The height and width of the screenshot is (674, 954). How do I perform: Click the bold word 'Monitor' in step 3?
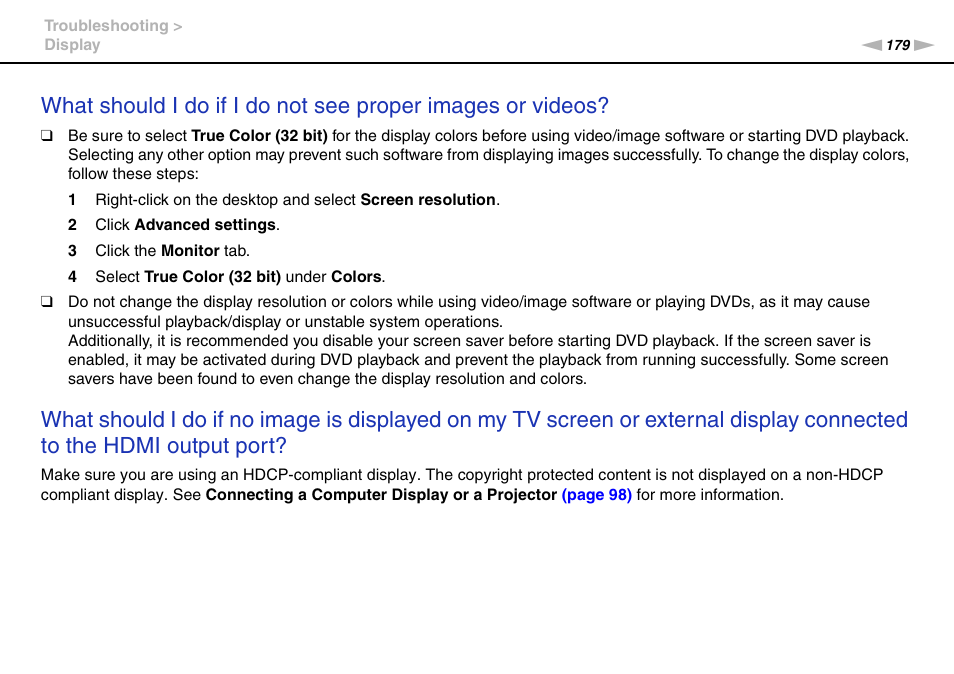click(x=190, y=251)
